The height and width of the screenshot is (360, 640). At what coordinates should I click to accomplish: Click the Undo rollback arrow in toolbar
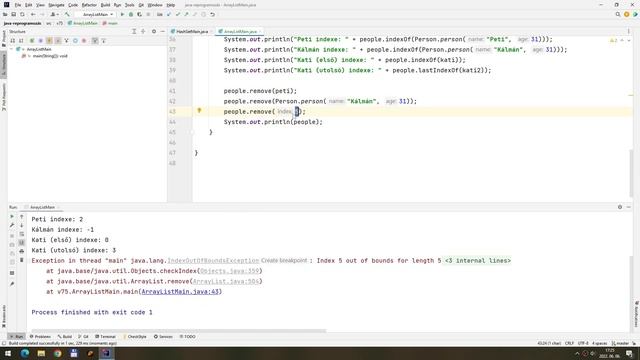[212, 14]
